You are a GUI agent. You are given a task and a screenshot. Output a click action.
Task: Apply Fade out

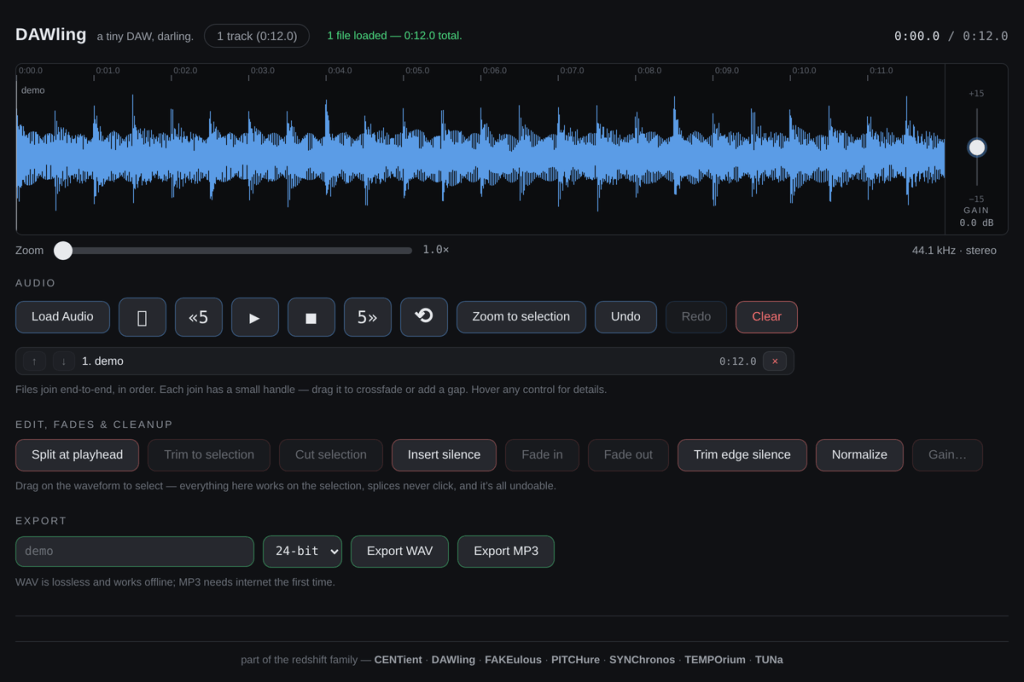[x=628, y=455]
